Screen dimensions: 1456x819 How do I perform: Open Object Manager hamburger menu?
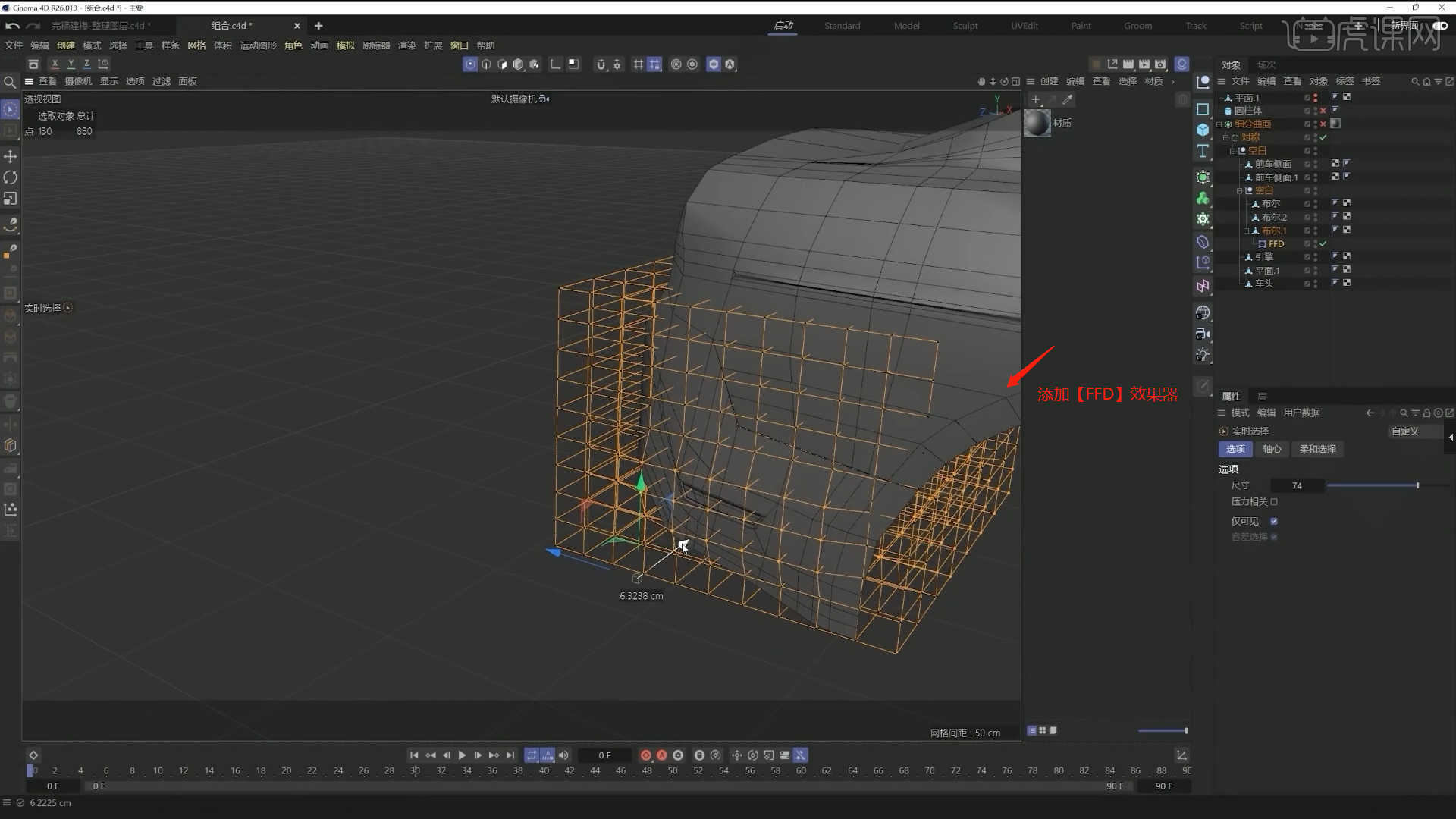(1222, 82)
